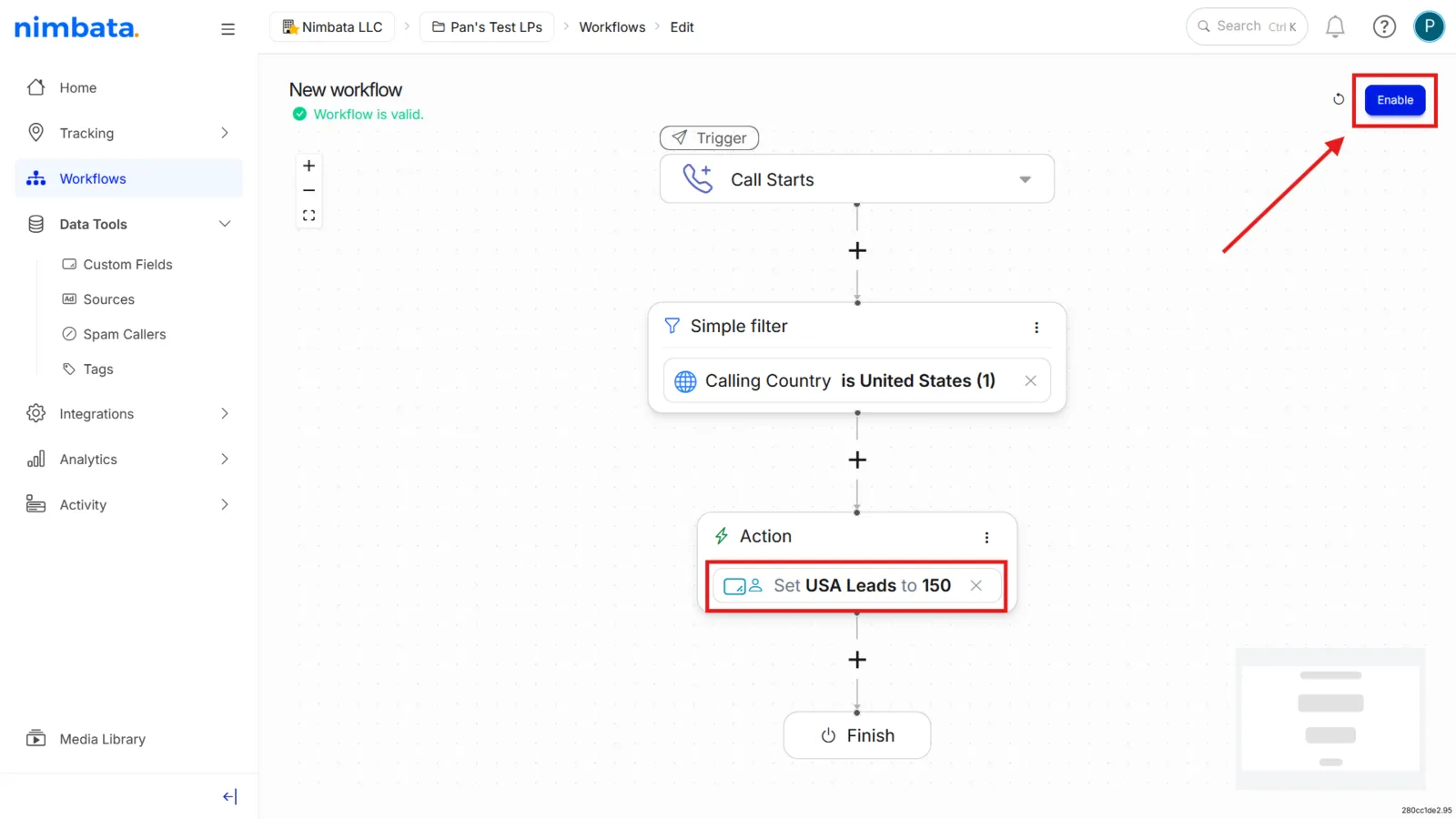
Task: Add step below Simple filter
Action: point(857,460)
